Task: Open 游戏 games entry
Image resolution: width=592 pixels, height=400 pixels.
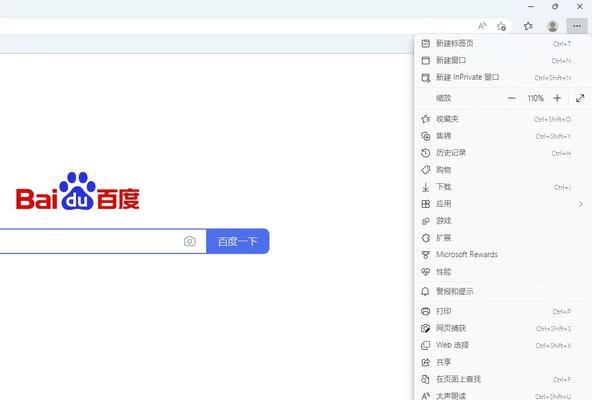Action: point(503,221)
